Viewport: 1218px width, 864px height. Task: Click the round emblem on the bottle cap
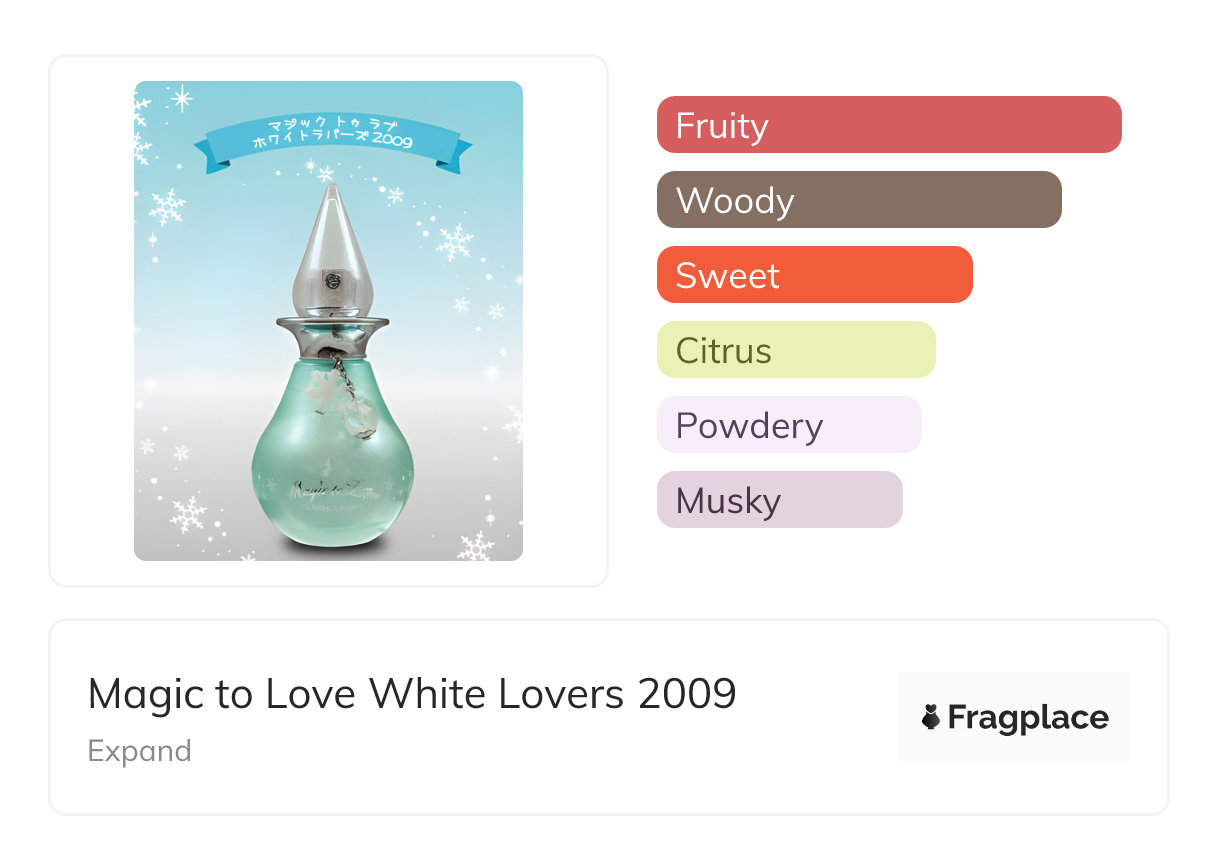pos(333,281)
